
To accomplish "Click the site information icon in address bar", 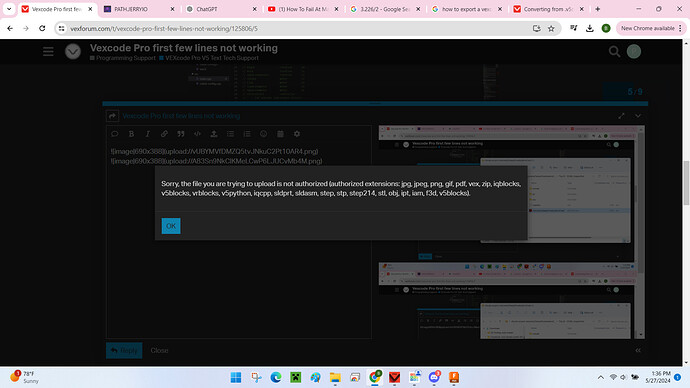I will point(62,28).
